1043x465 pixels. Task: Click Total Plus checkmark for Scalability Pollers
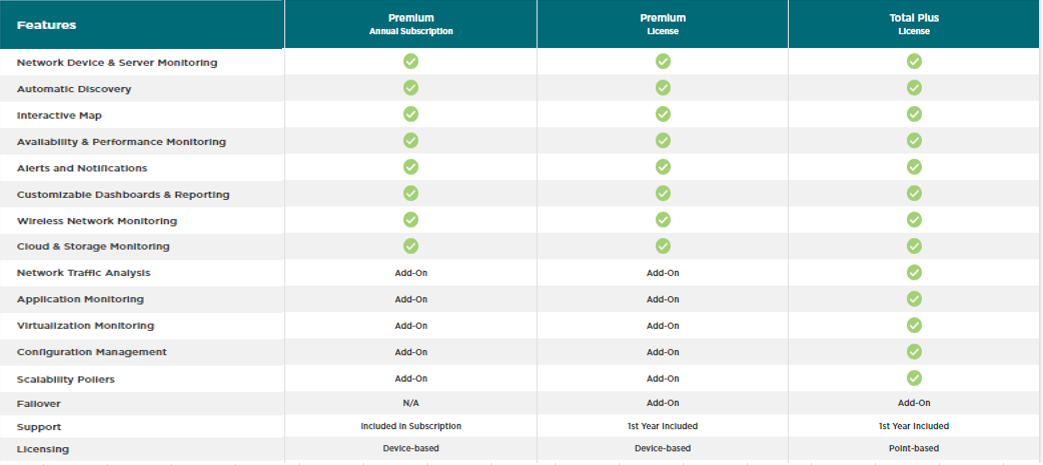click(914, 378)
